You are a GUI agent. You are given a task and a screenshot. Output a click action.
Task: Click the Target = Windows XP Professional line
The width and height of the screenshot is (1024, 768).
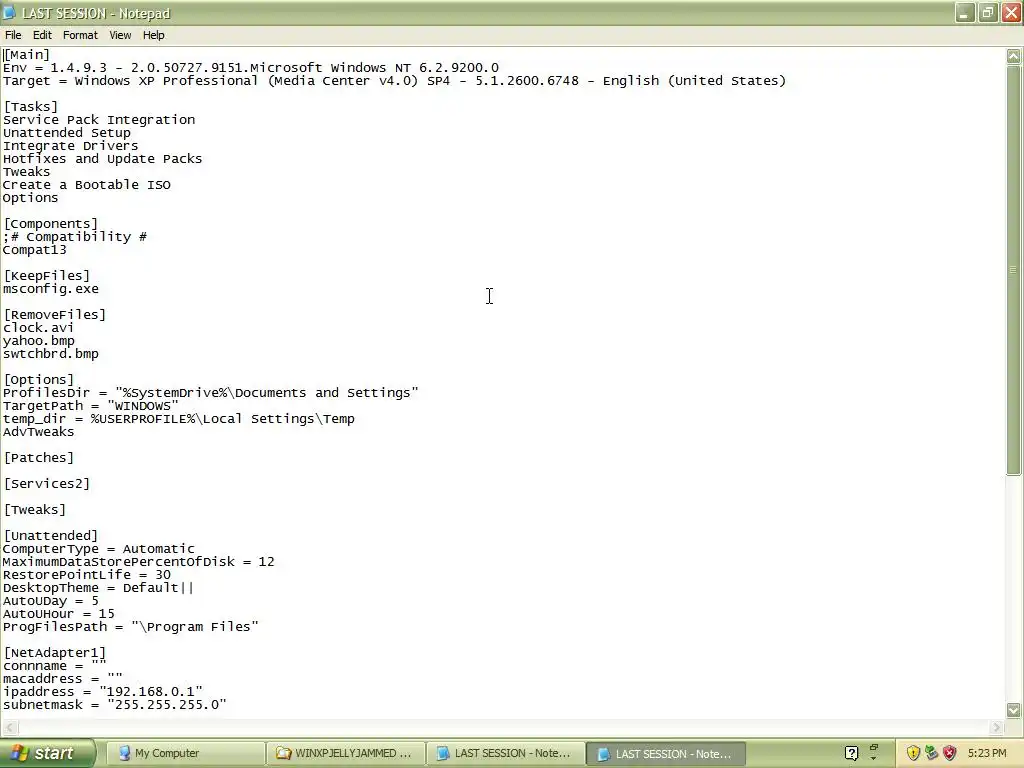pyautogui.click(x=394, y=81)
